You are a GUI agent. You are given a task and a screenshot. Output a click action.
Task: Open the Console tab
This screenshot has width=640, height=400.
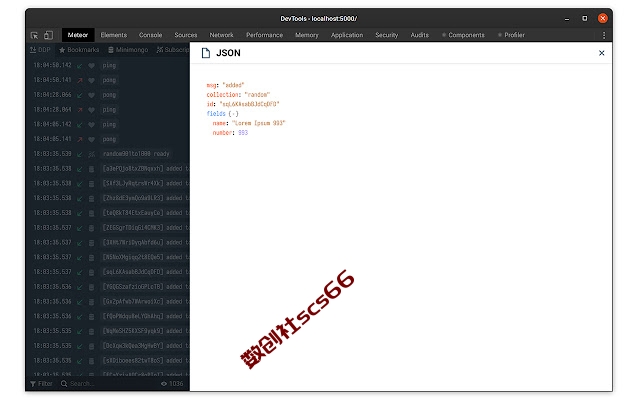pyautogui.click(x=151, y=35)
